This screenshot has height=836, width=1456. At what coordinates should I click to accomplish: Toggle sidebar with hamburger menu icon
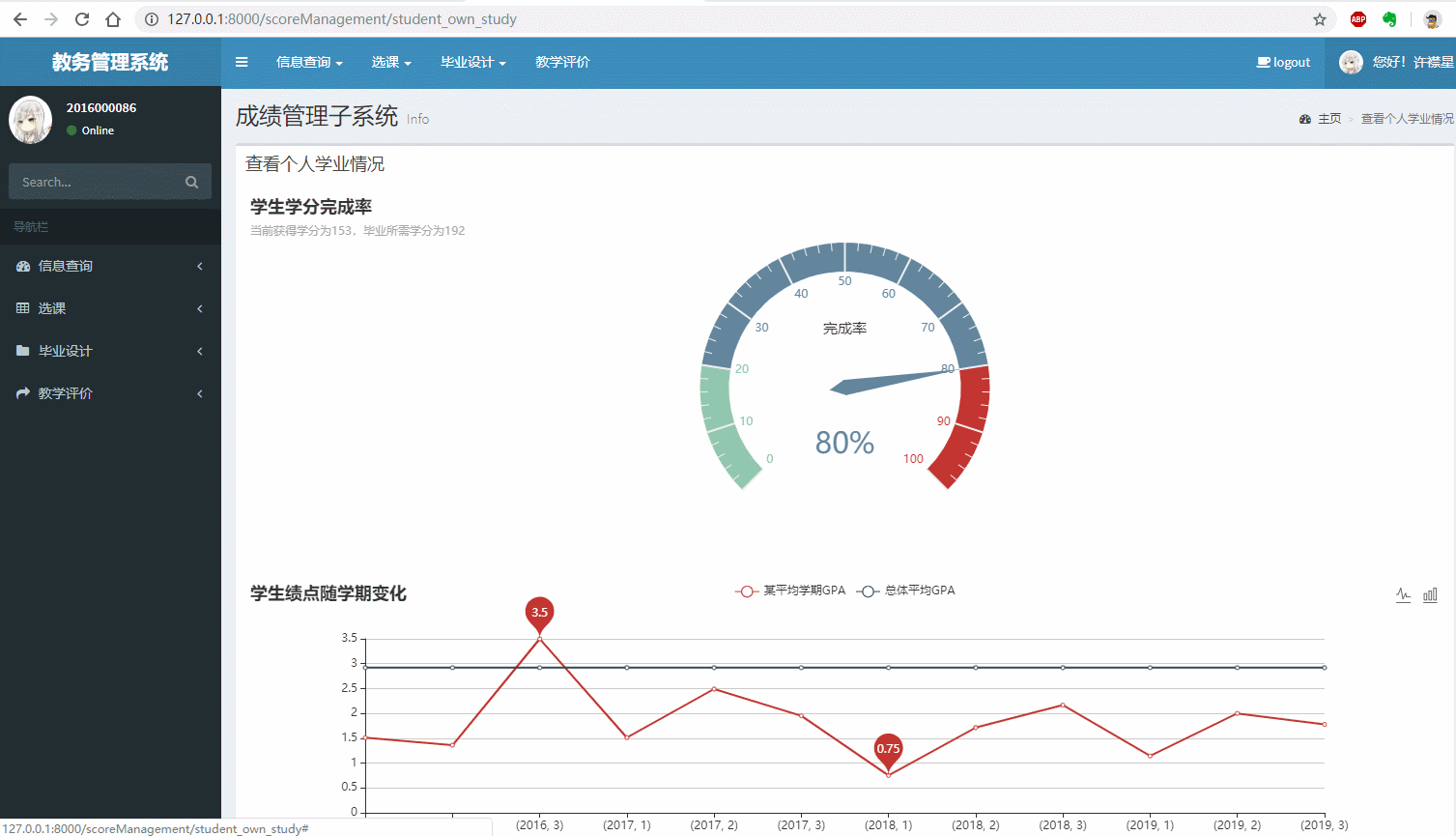pos(242,62)
